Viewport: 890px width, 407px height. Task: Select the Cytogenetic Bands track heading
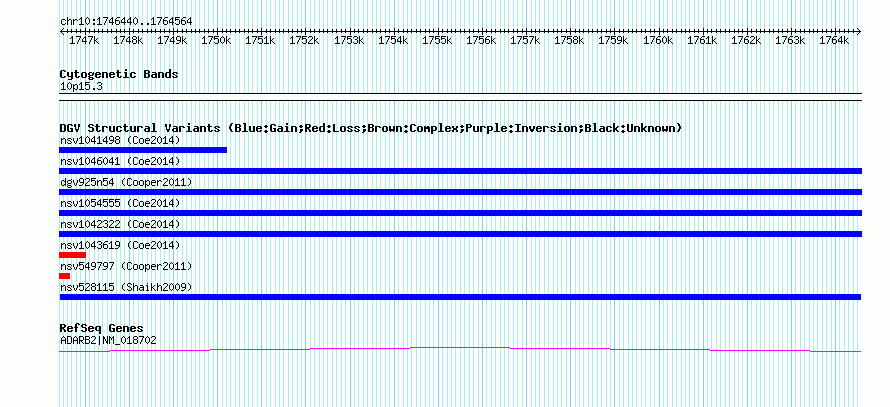[119, 74]
